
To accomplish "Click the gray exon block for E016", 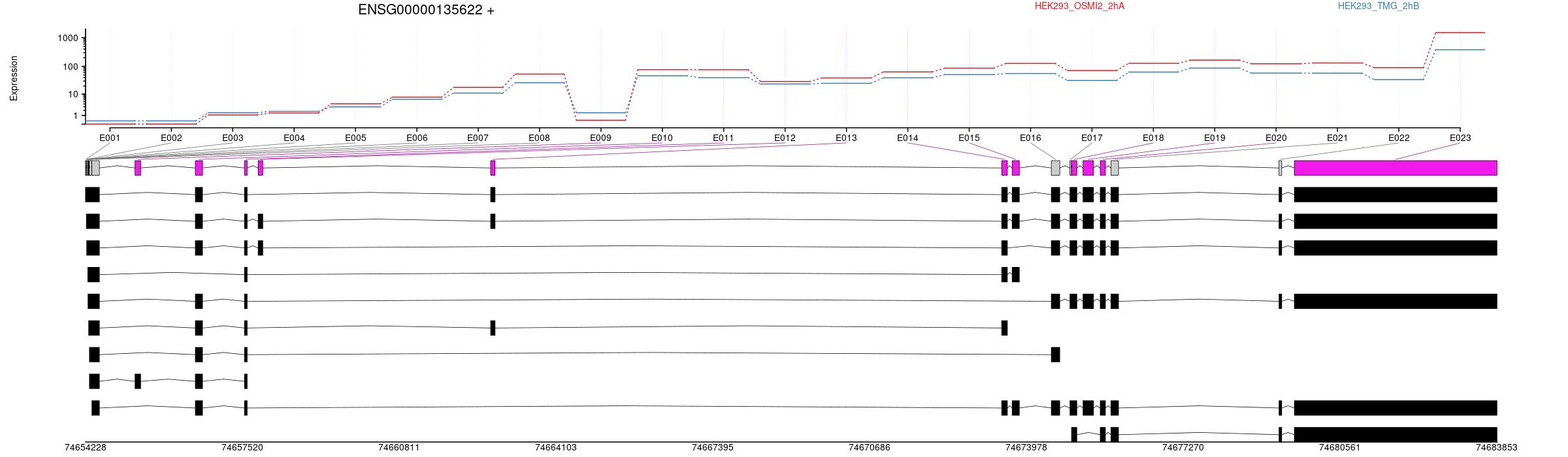I will (1055, 168).
